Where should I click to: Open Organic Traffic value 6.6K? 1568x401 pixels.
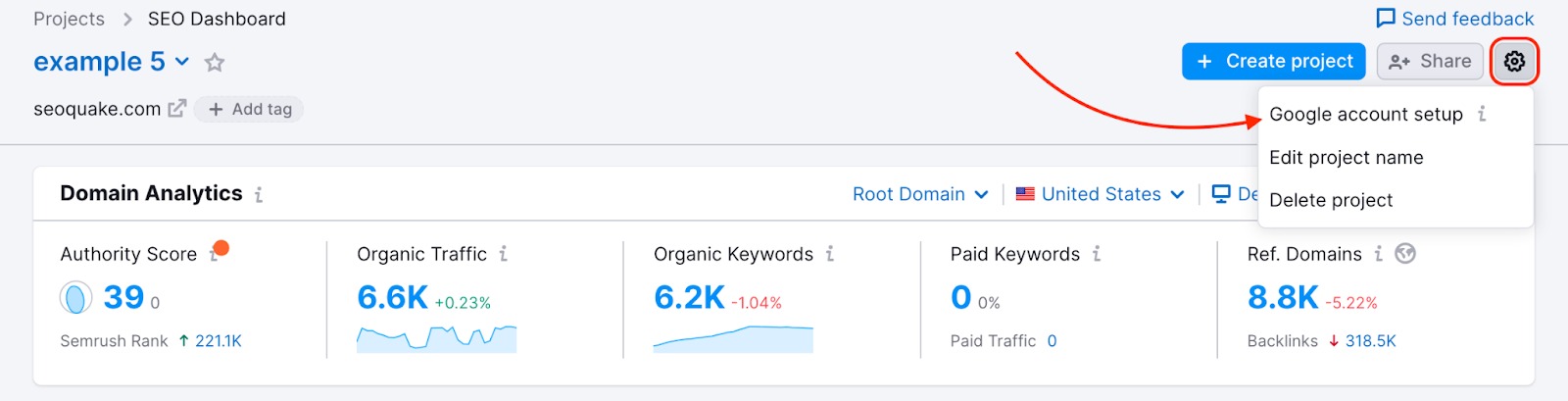tap(392, 297)
